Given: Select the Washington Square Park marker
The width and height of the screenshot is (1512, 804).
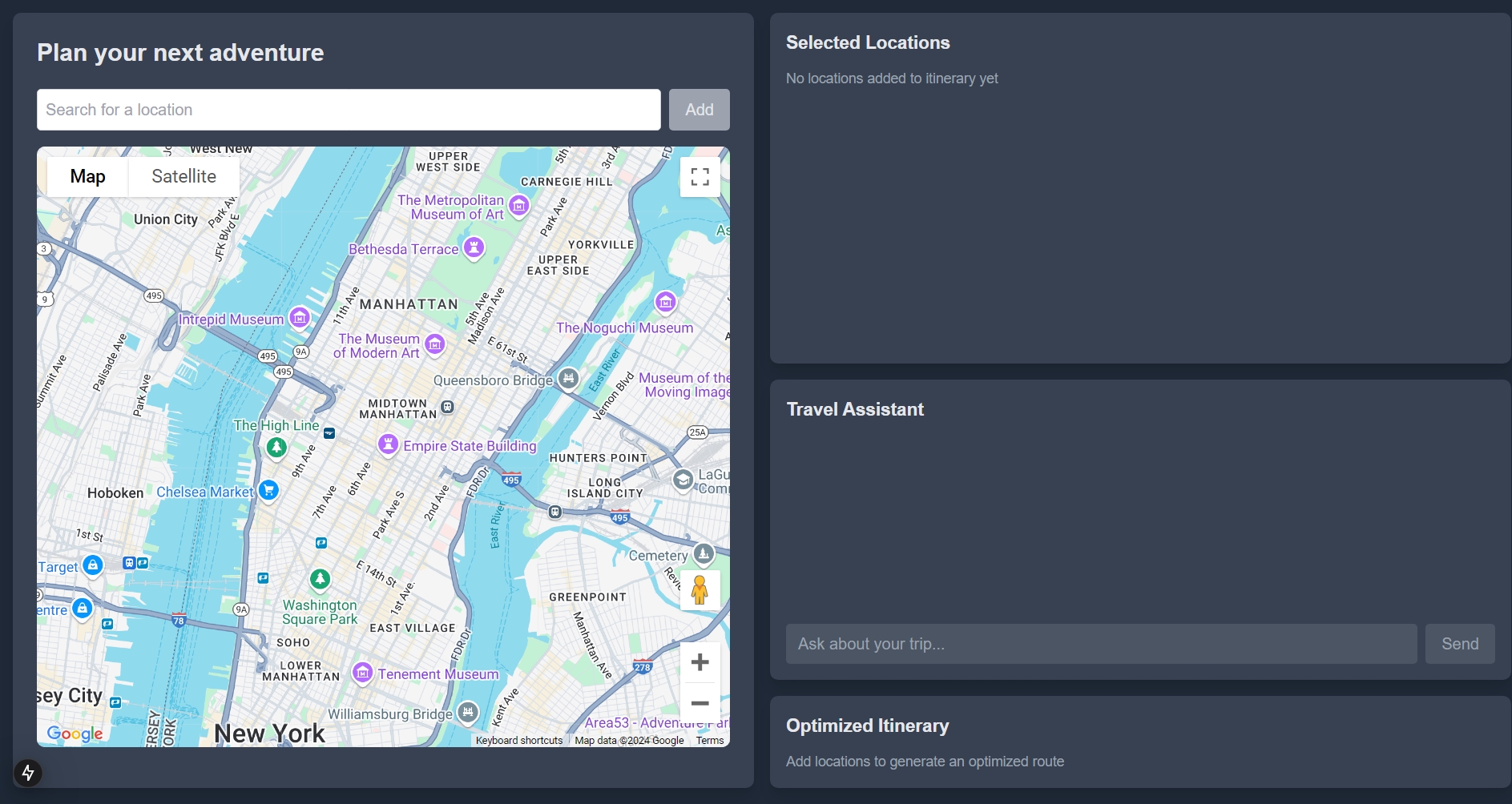Looking at the screenshot, I should (320, 578).
